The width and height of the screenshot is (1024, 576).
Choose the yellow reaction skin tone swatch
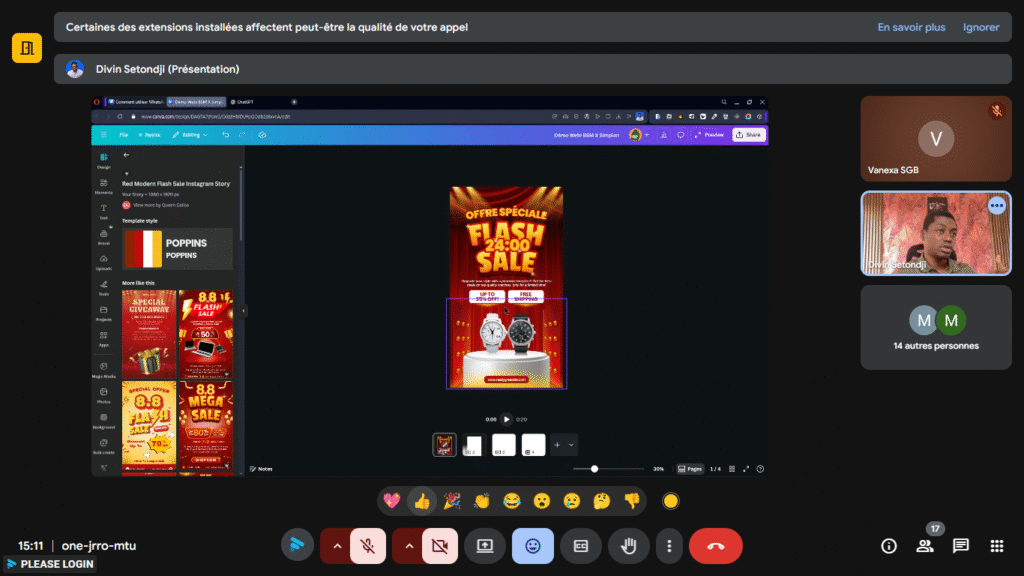click(x=671, y=501)
